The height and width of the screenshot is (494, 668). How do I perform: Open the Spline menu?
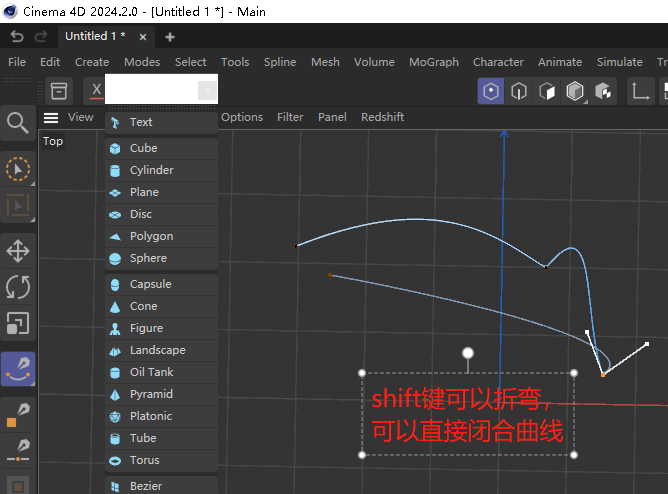click(280, 62)
